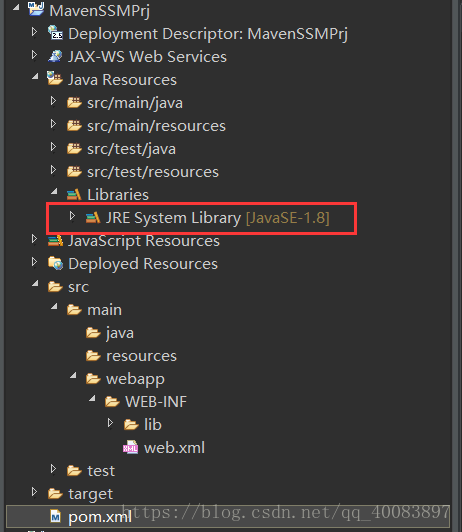Expand the JAX-WS Web Services node
Screen dimensions: 462x532
(x=34, y=55)
